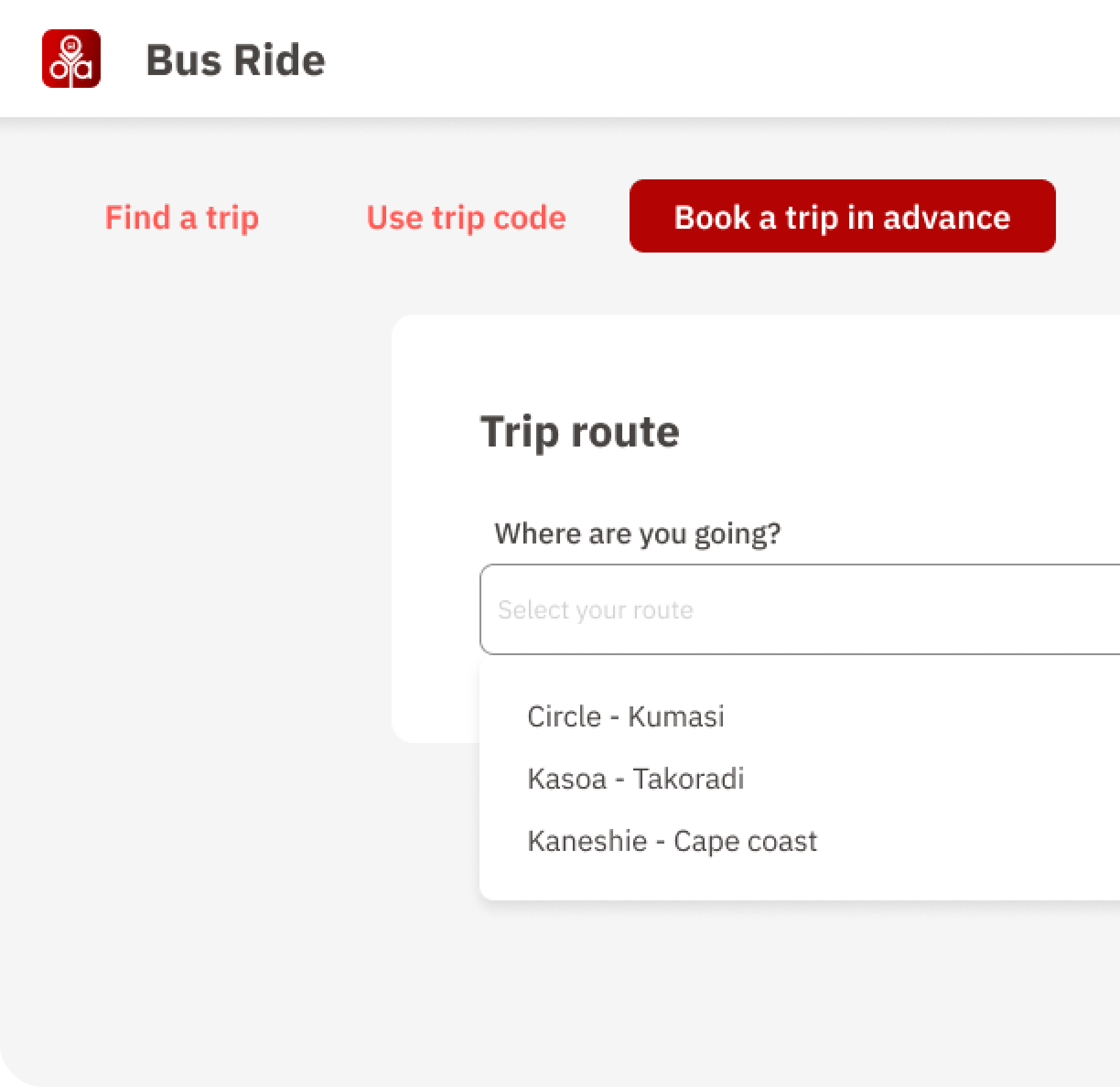The height and width of the screenshot is (1087, 1120).
Task: Click the word Kaneshie in the third route
Action: click(587, 841)
